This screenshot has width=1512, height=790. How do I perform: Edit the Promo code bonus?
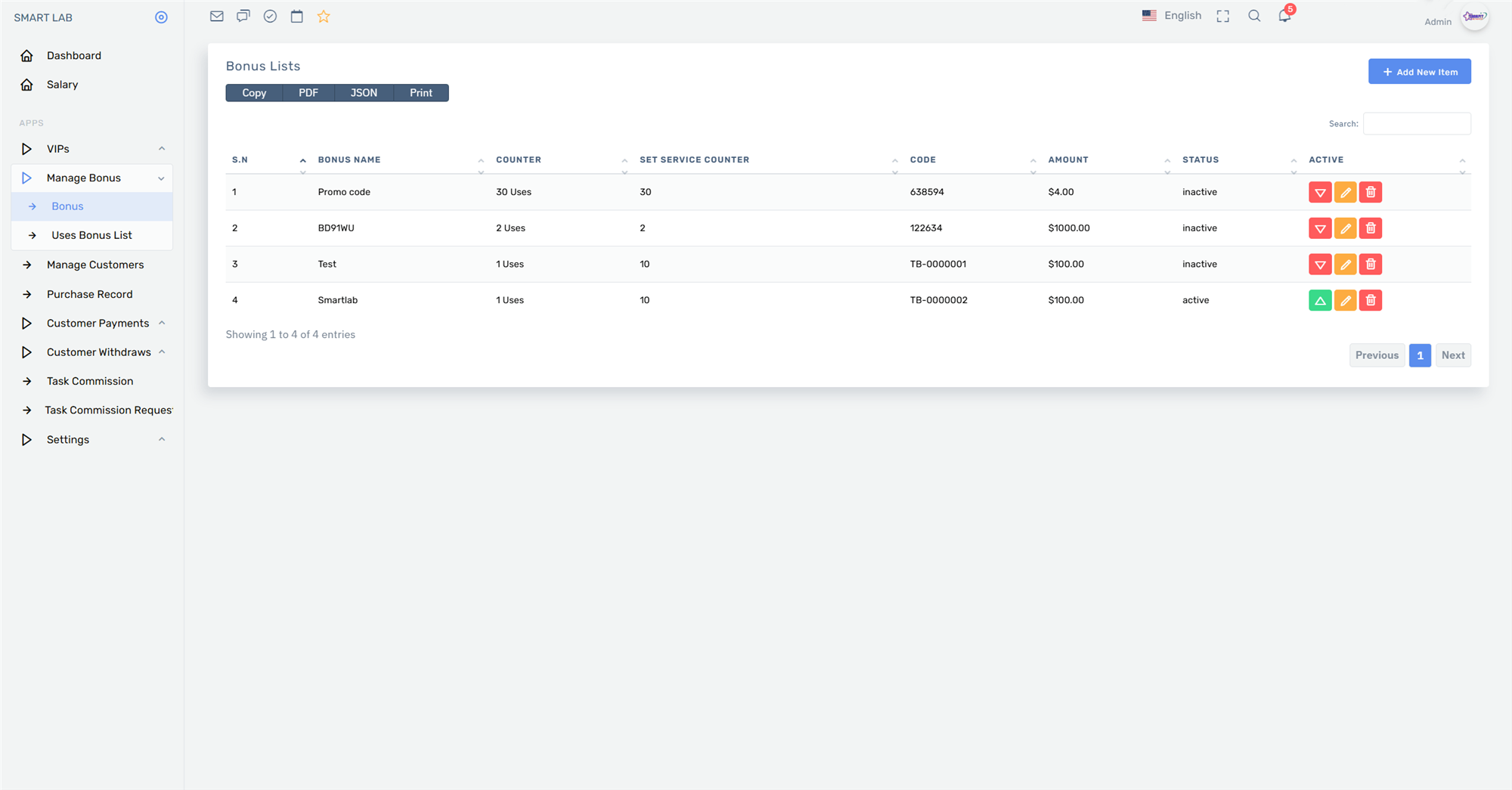click(x=1346, y=192)
